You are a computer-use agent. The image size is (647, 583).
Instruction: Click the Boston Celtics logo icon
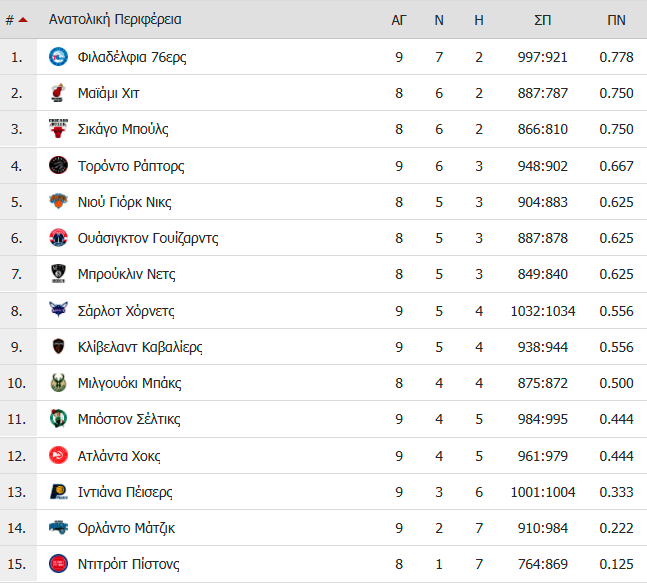[58, 418]
